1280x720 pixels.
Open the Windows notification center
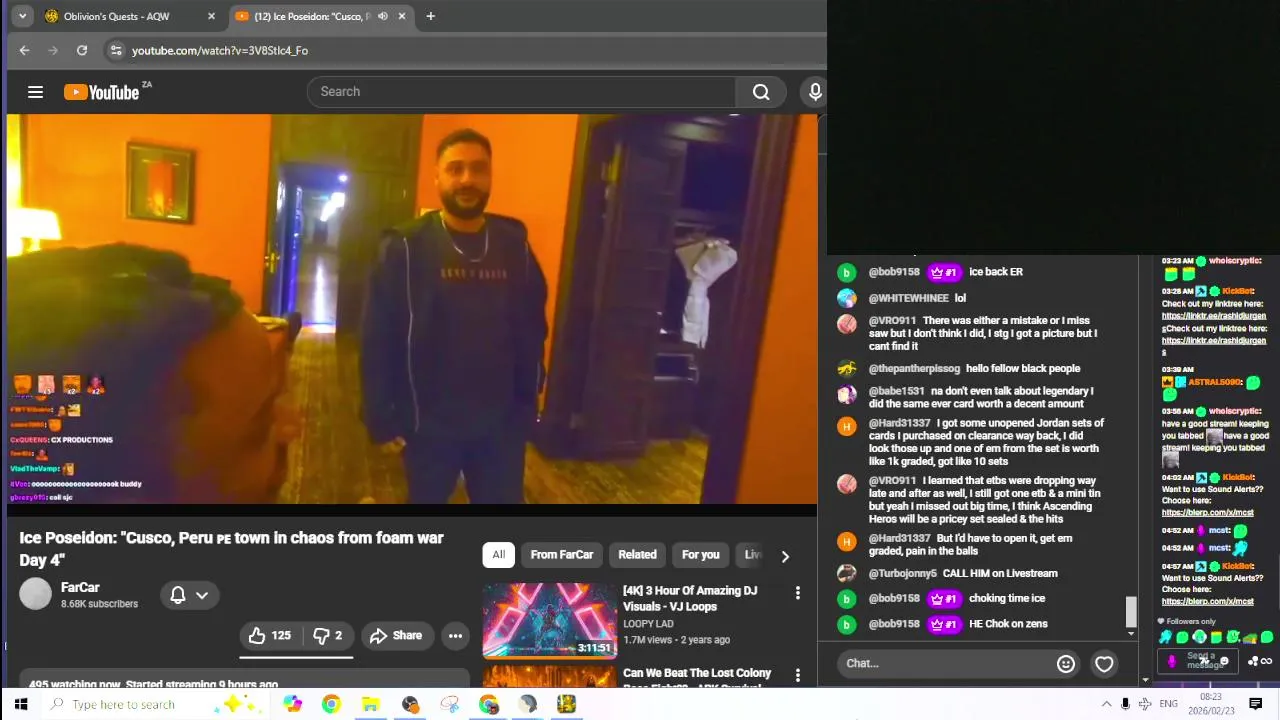click(x=1256, y=704)
